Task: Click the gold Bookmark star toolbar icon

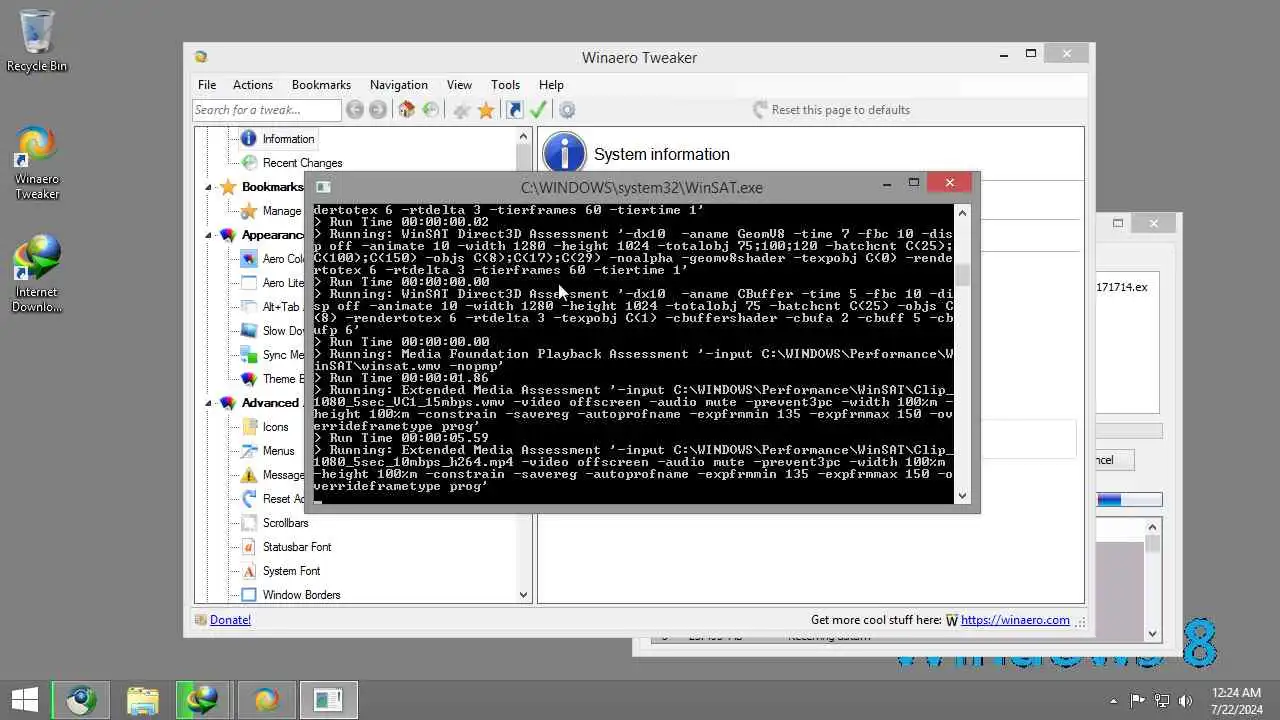Action: (x=486, y=110)
